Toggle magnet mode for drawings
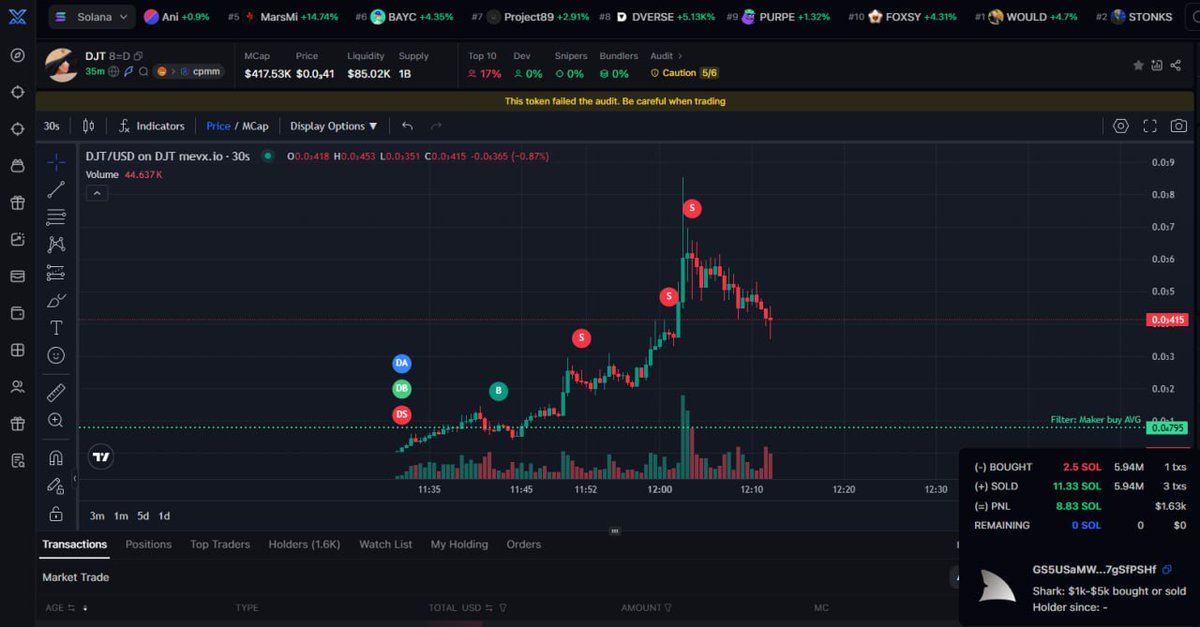Screen dimensions: 1200x627 click(56, 458)
